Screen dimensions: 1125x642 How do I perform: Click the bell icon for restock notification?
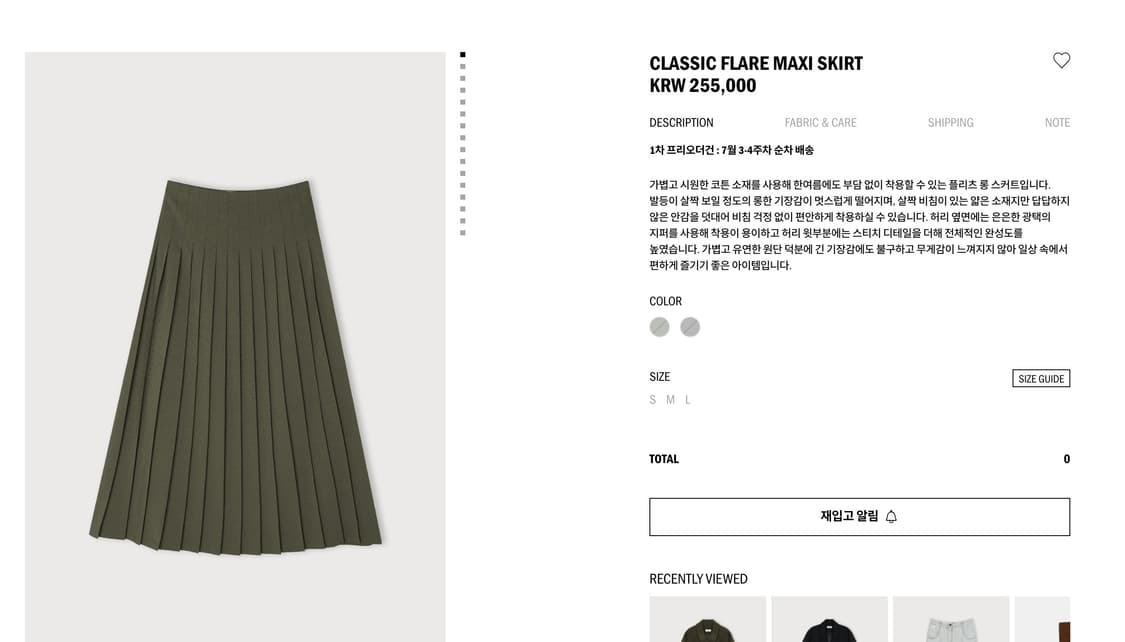[891, 516]
